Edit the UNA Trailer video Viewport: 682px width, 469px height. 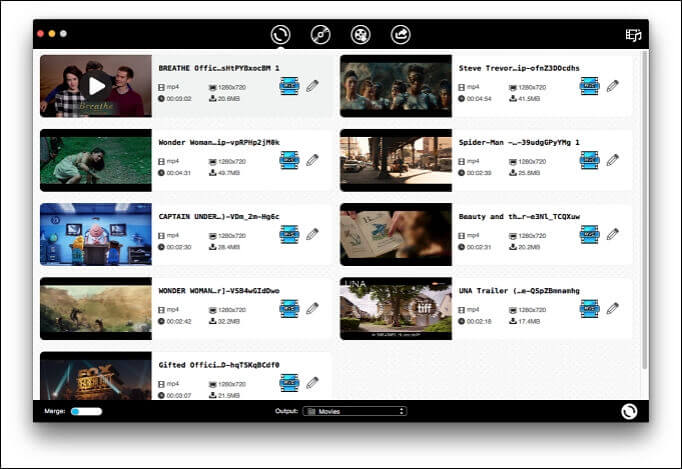613,308
